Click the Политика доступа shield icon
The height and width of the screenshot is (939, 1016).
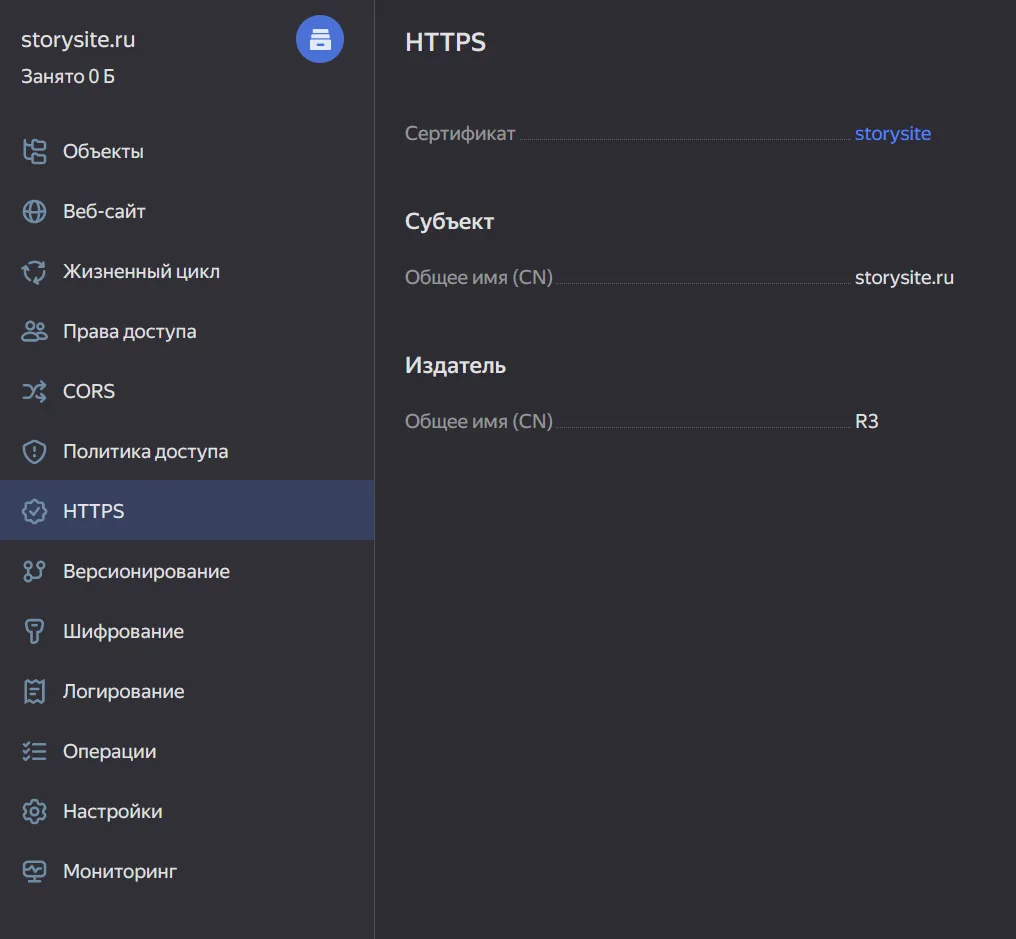pyautogui.click(x=35, y=452)
